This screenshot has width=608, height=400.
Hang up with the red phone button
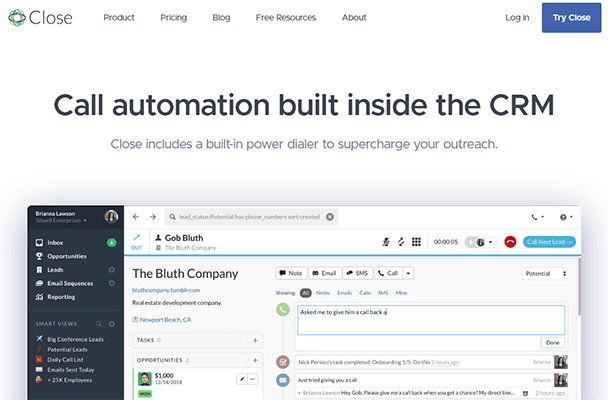tap(510, 242)
